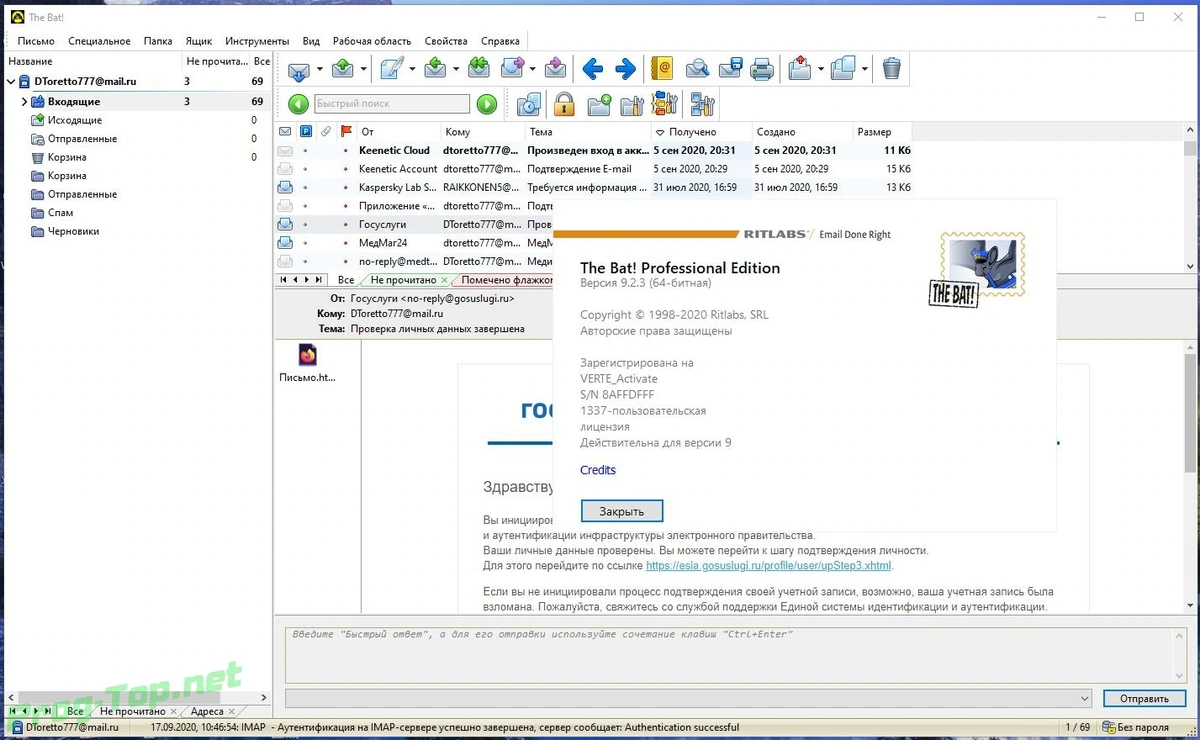Image resolution: width=1200 pixels, height=740 pixels.
Task: Print the message with the printer icon
Action: (x=762, y=69)
